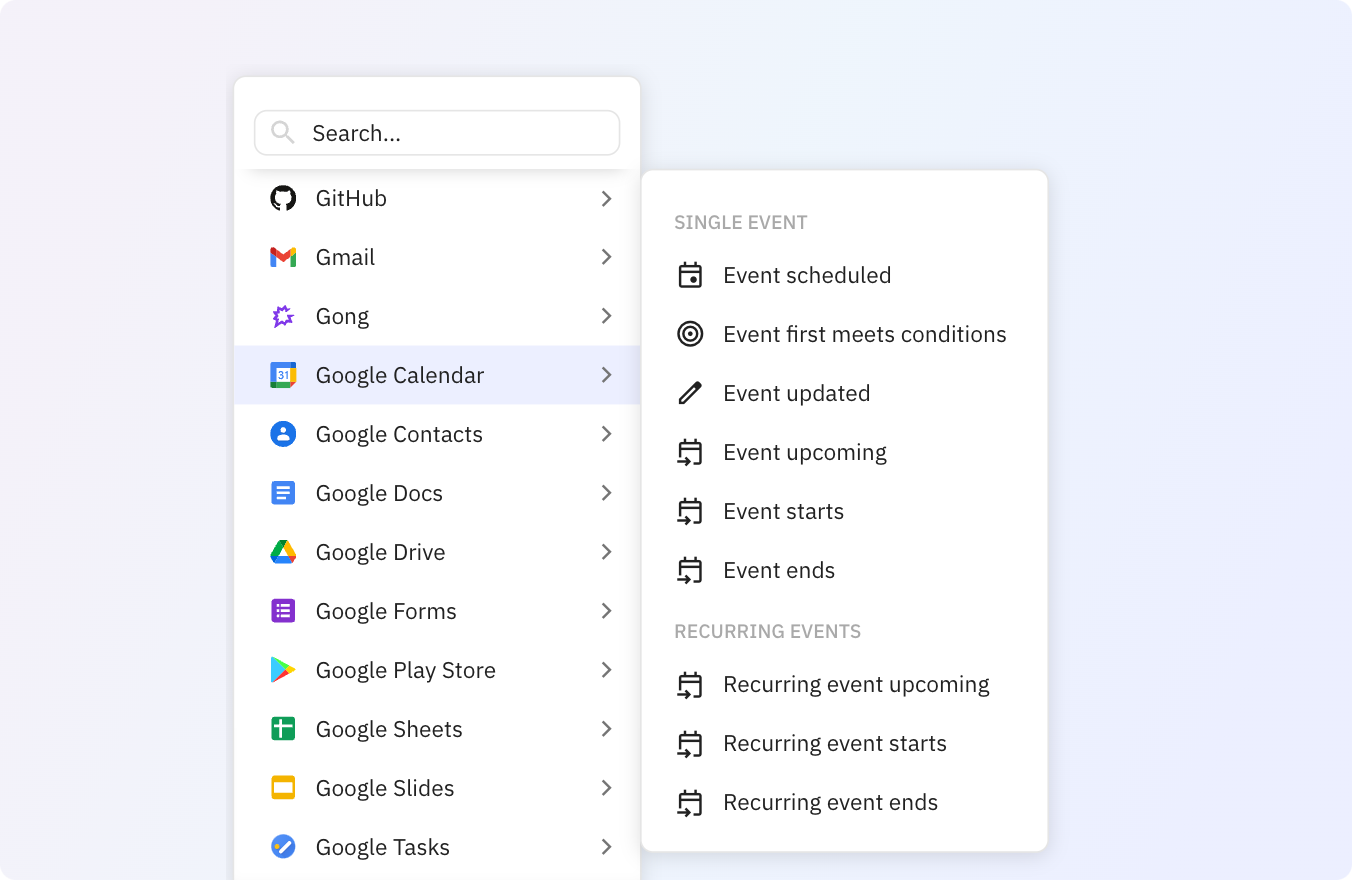Viewport: 1352px width, 880px height.
Task: Click pencil icon beside Event updated
Action: [690, 393]
